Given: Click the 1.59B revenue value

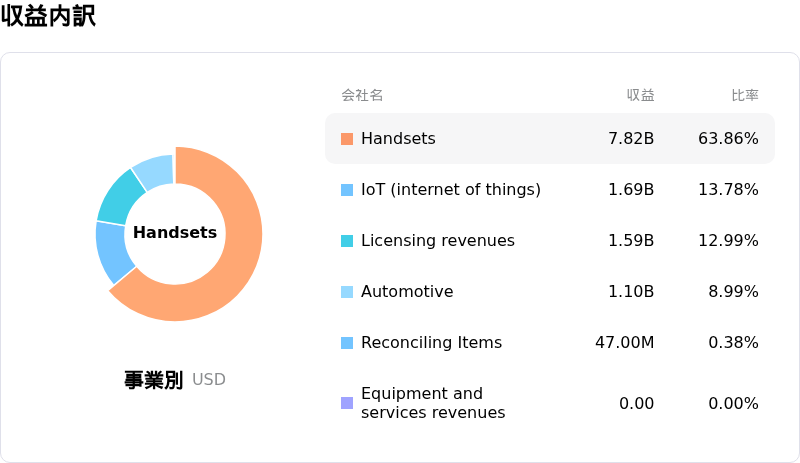Looking at the screenshot, I should point(631,240).
